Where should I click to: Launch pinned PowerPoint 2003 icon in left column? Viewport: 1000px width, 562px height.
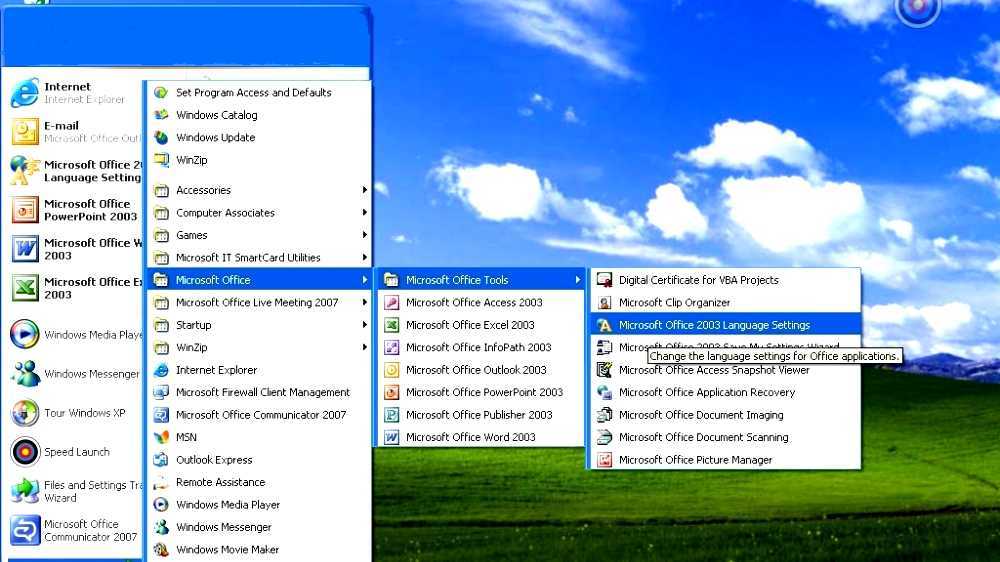pyautogui.click(x=25, y=210)
